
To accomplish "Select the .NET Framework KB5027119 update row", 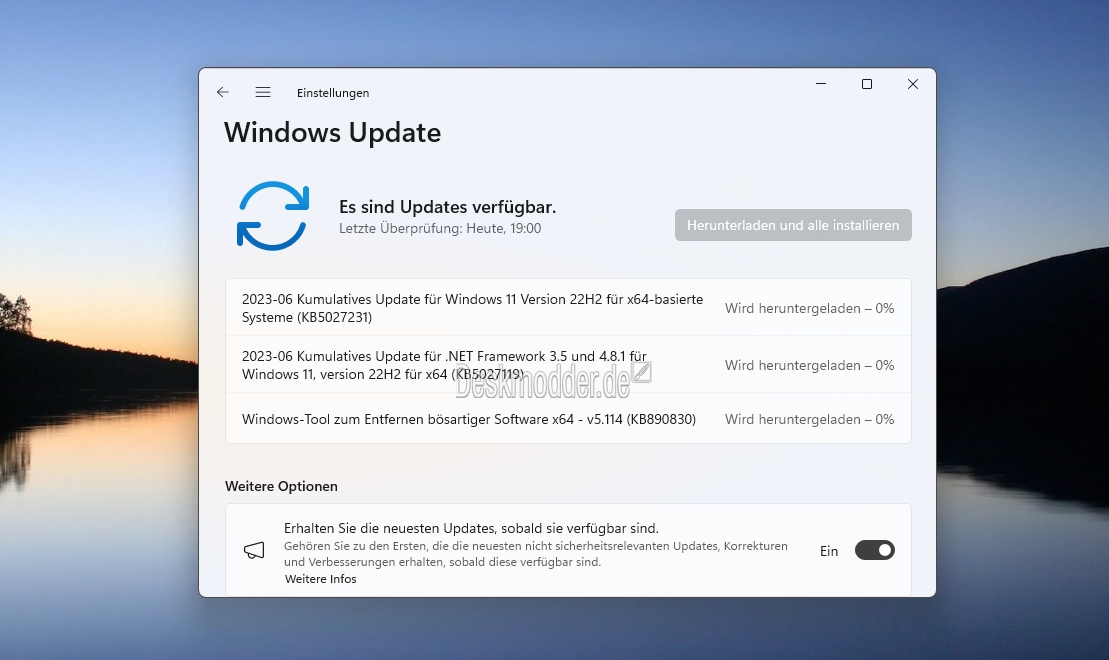I will [x=568, y=365].
